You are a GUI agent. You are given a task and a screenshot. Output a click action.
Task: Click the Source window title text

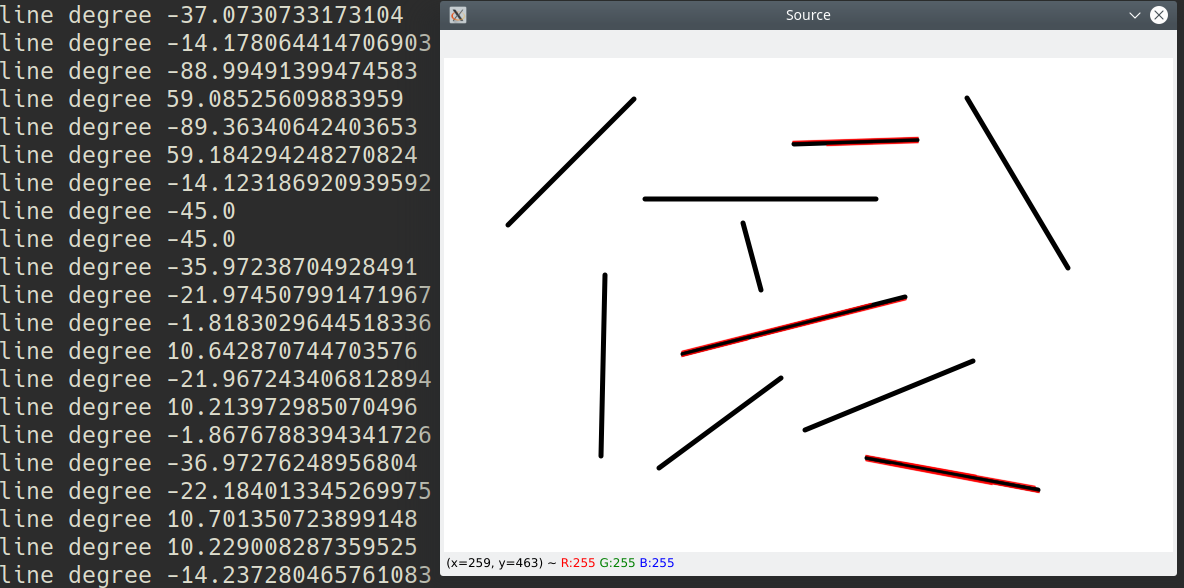point(808,15)
